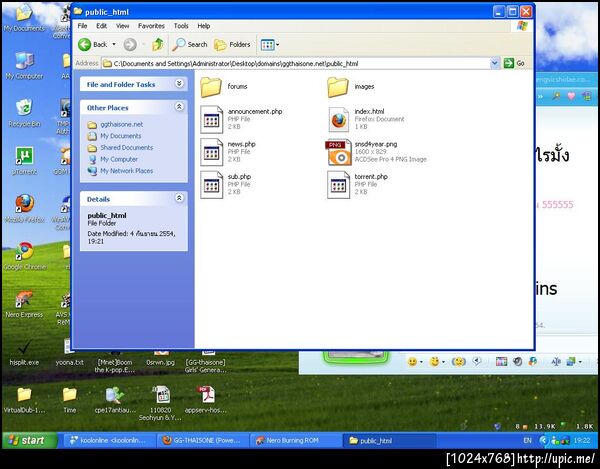Select announcement.php file icon
Image resolution: width=600 pixels, height=469 pixels.
pos(212,120)
